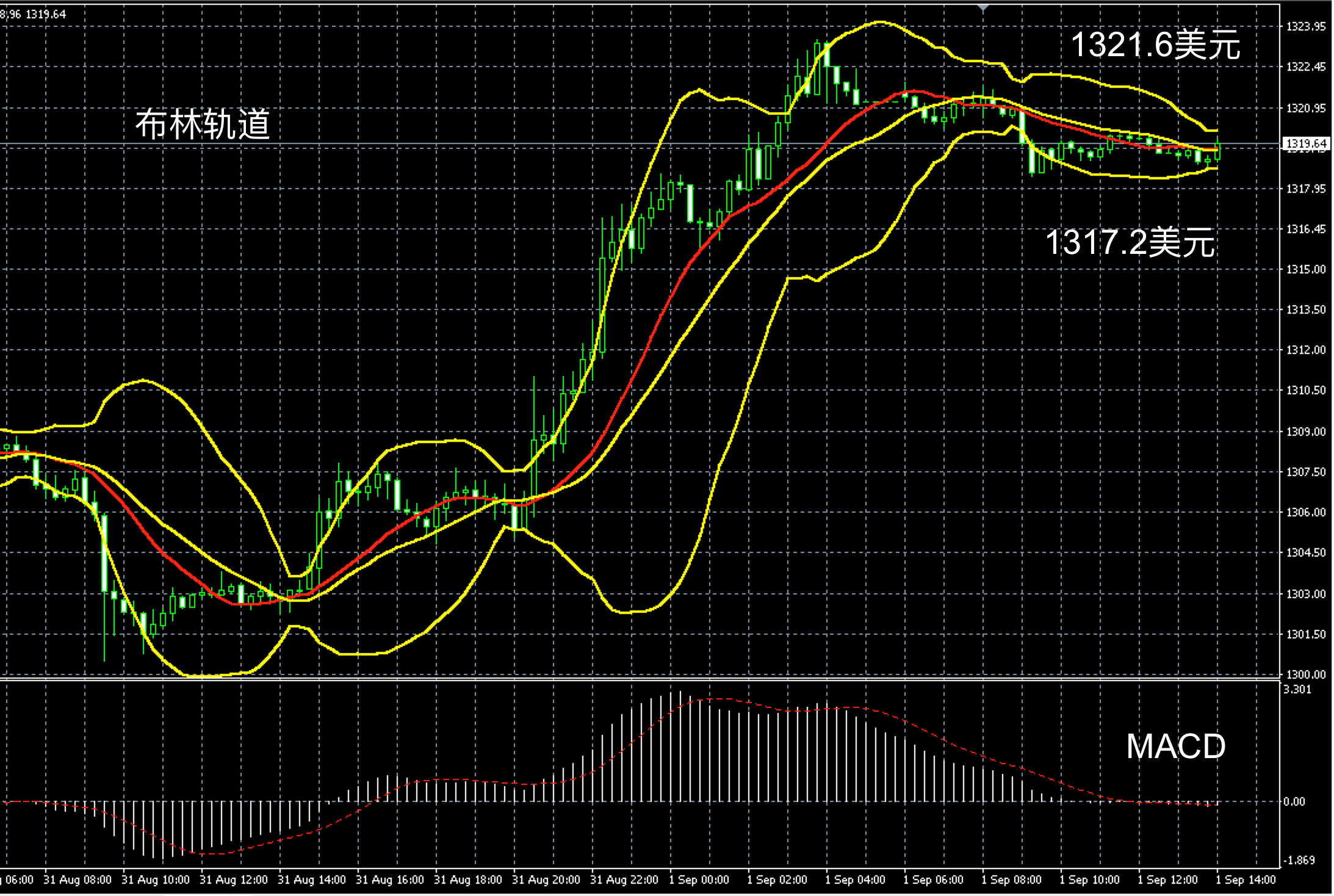
Task: Click the -1.869 MACD scale minimum label
Action: pyautogui.click(x=1298, y=860)
